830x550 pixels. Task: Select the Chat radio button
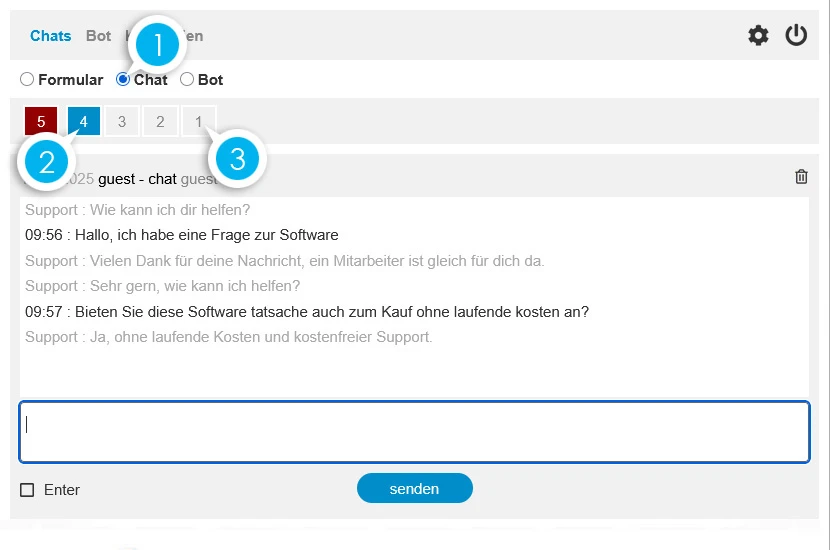point(123,80)
